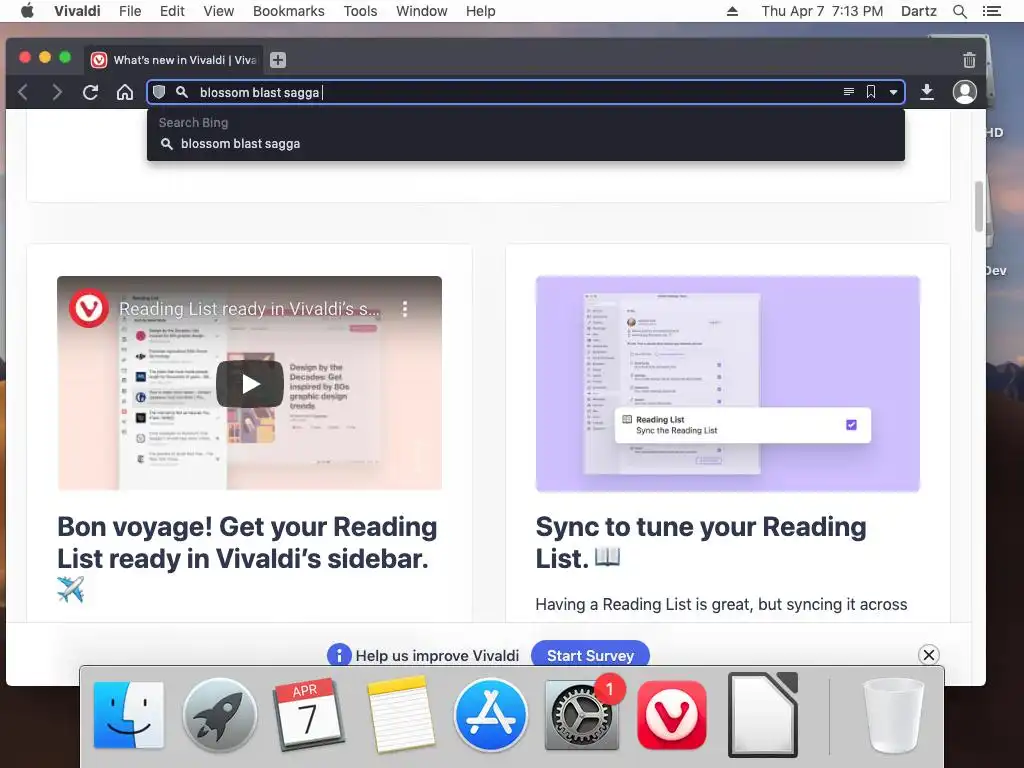
Task: Open Finder from the dock
Action: coord(129,715)
